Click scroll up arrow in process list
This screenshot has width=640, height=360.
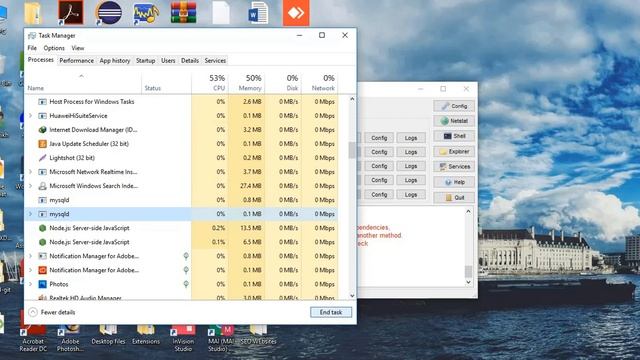tap(352, 99)
